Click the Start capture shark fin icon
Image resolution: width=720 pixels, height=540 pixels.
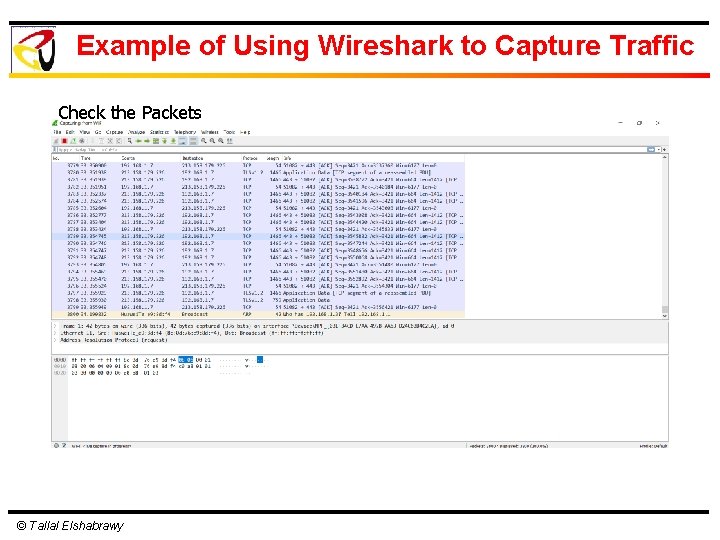pos(56,141)
